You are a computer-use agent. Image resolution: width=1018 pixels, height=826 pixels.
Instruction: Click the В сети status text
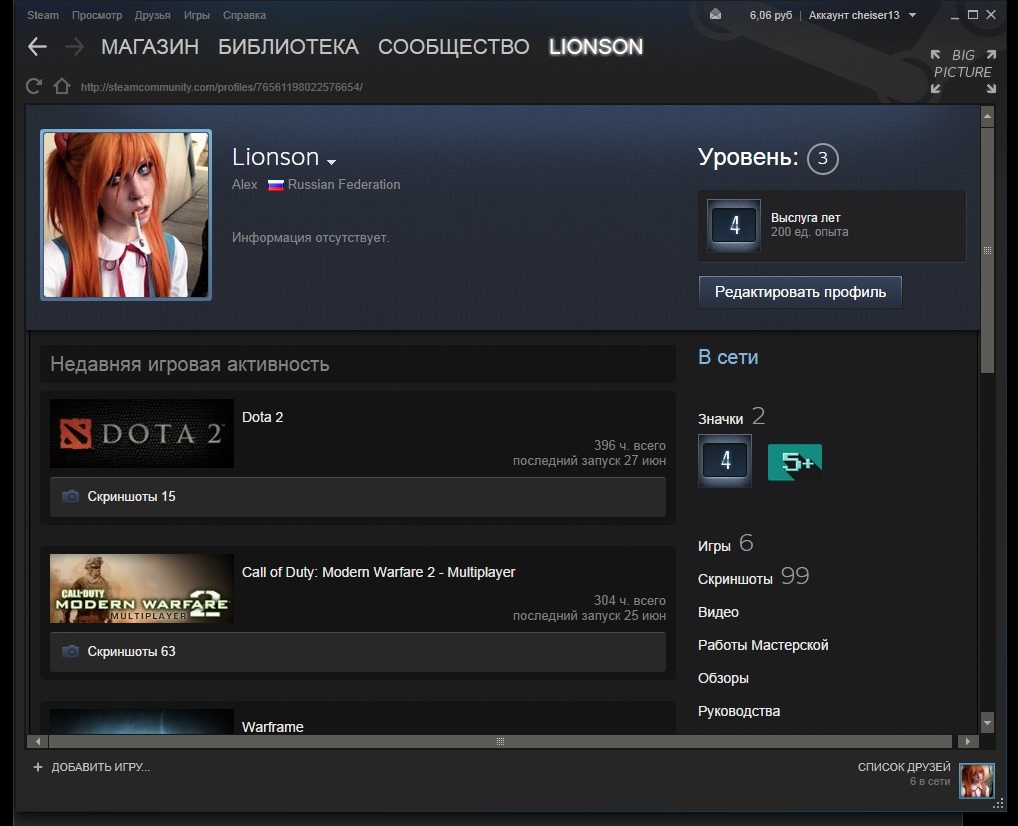point(728,357)
